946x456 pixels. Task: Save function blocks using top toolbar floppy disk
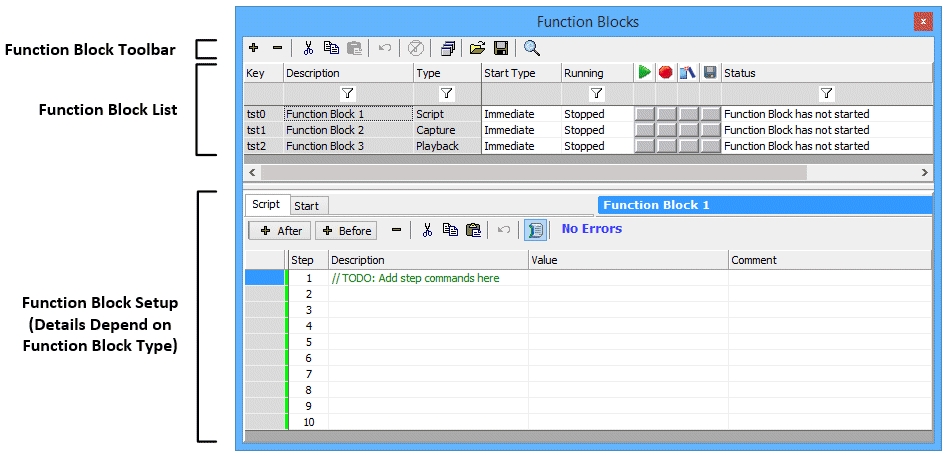pos(500,47)
